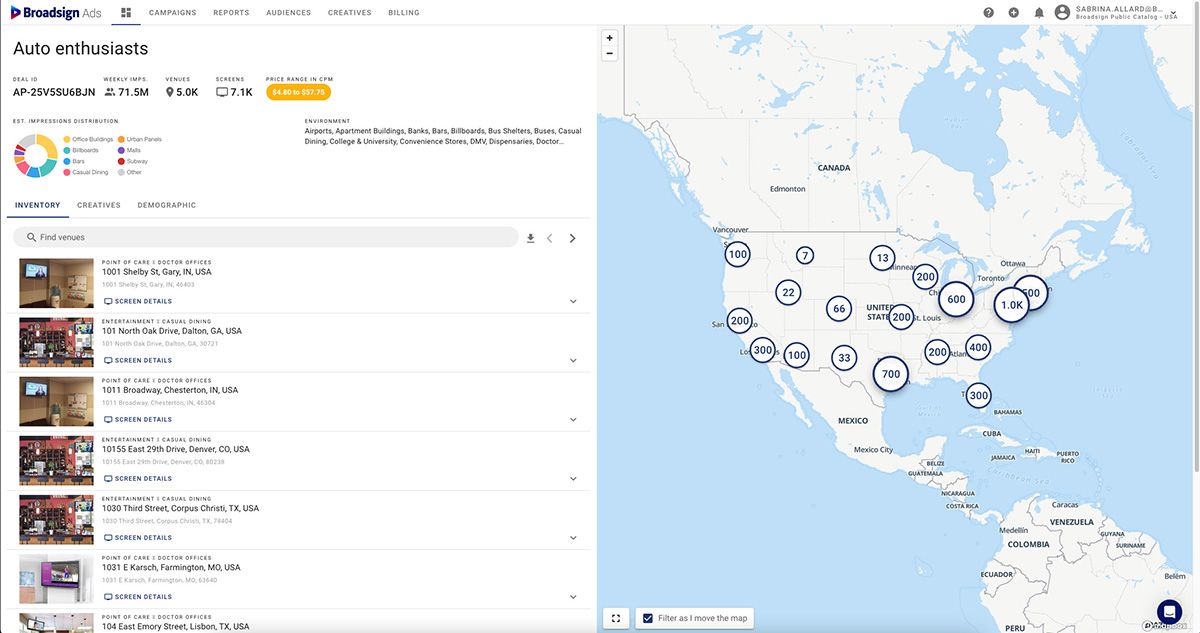Expand the 10155 East 29th Drive row
Viewport: 1200px width, 633px height.
click(x=573, y=478)
